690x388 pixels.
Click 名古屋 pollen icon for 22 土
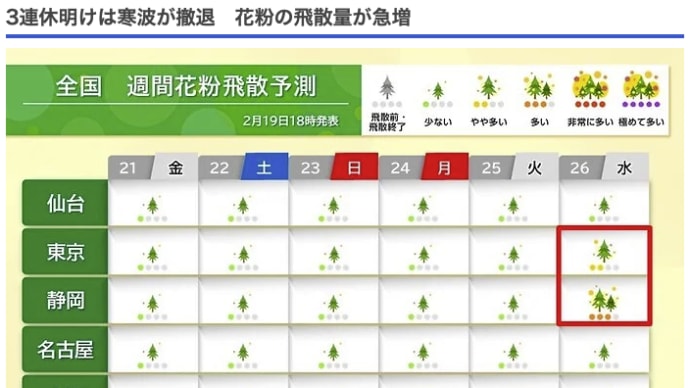pos(243,355)
